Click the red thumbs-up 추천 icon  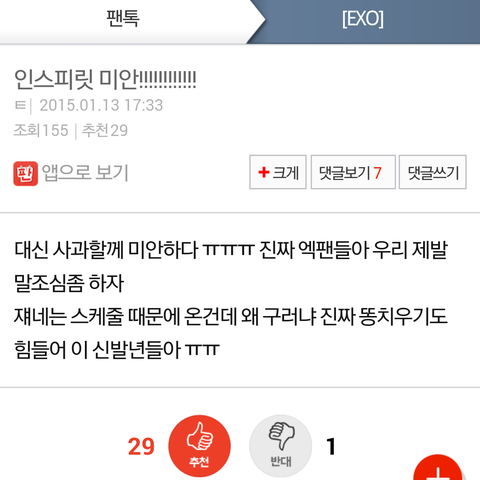point(199,446)
